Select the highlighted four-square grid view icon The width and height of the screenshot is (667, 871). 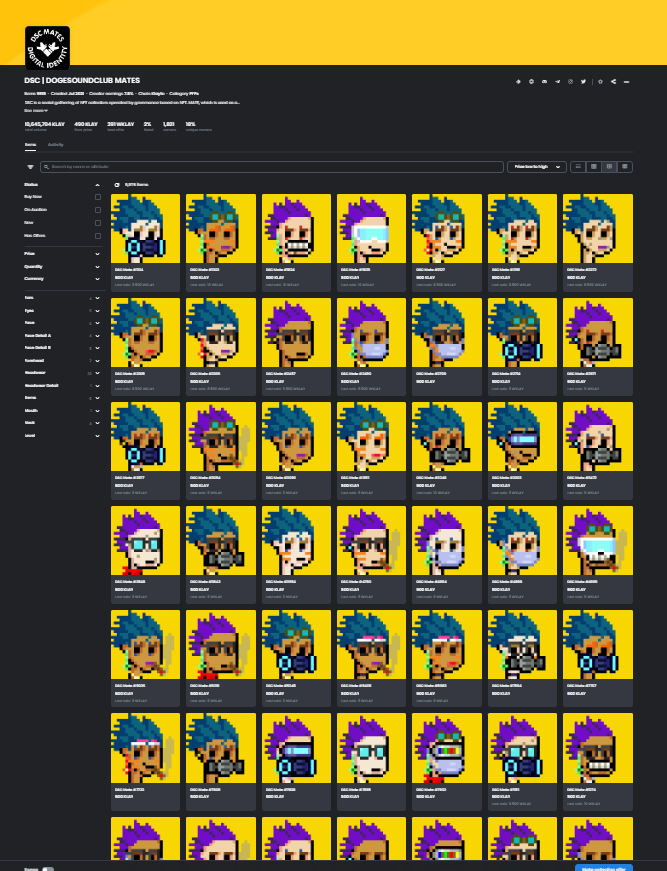tap(609, 167)
